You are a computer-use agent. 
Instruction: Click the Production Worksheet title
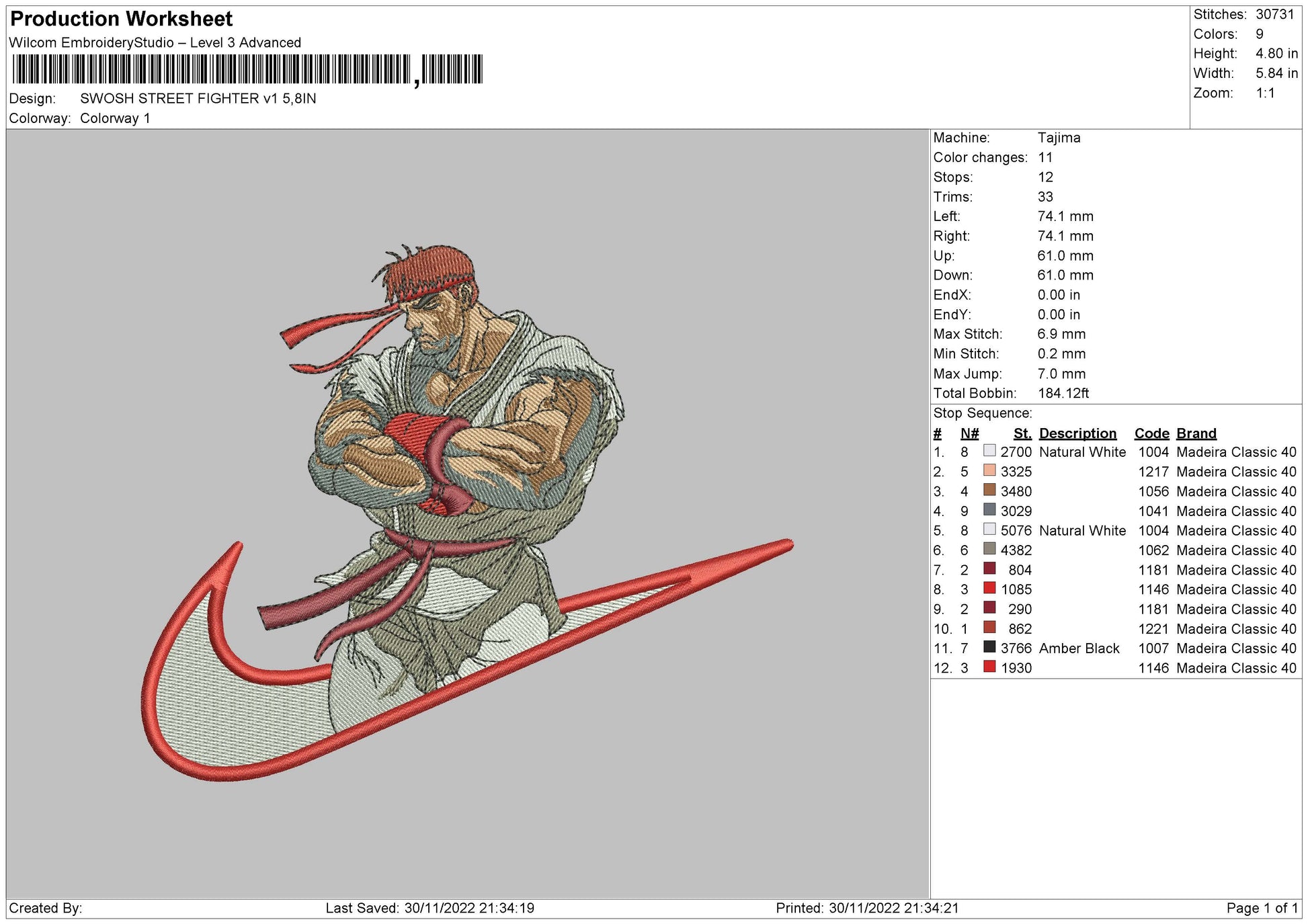[122, 19]
